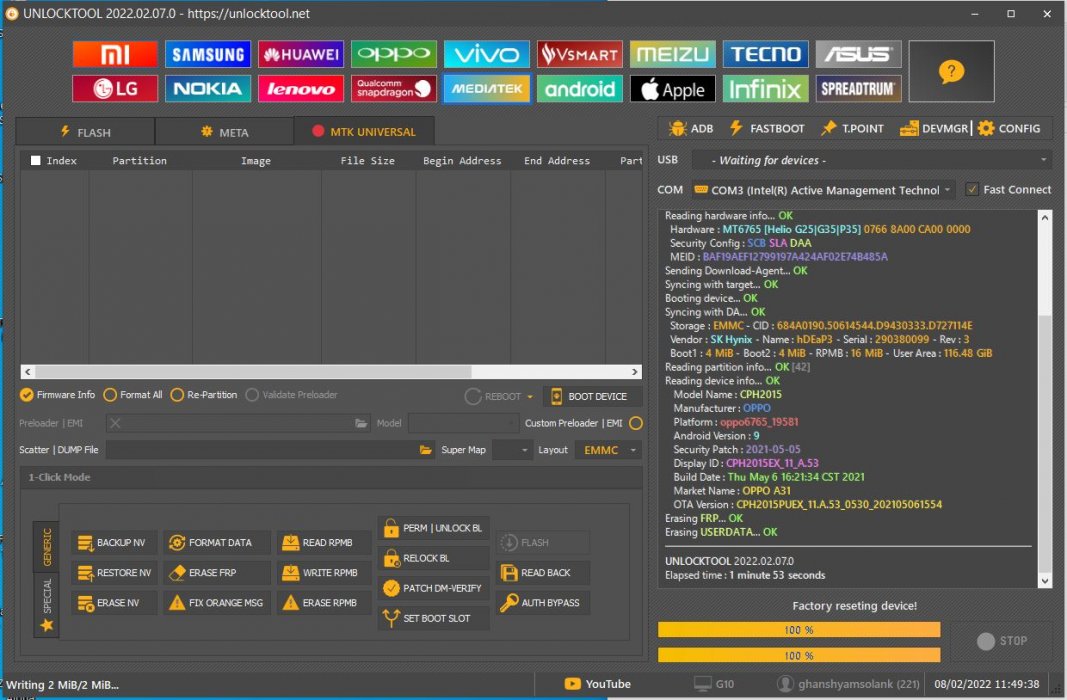Screen dimensions: 1067x700
Task: Select the SPECIAL side tab
Action: 46,605
